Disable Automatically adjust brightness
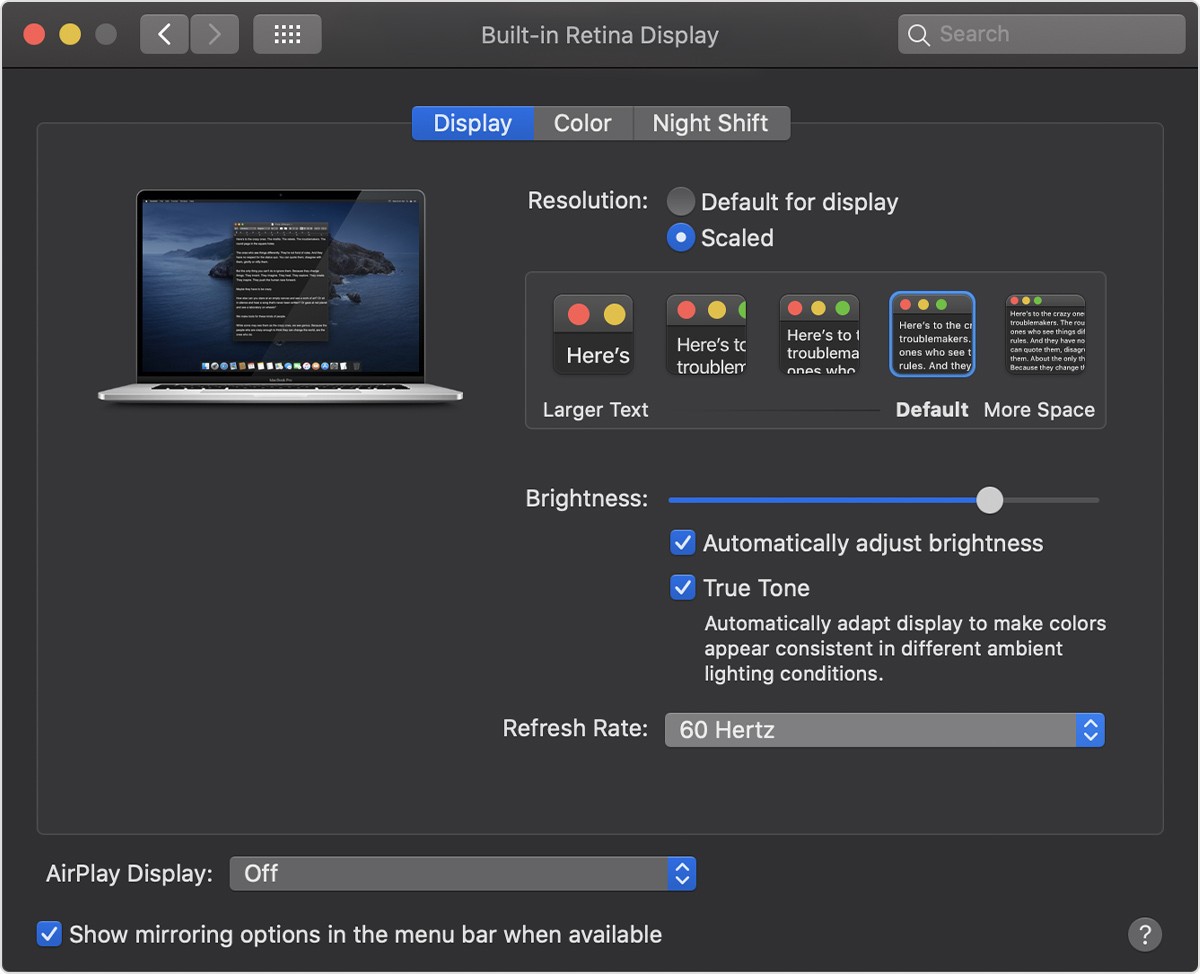1200x974 pixels. point(682,542)
